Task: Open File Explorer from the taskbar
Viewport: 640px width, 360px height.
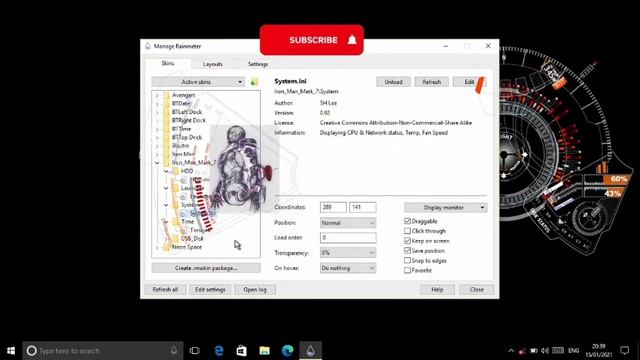Action: point(264,350)
